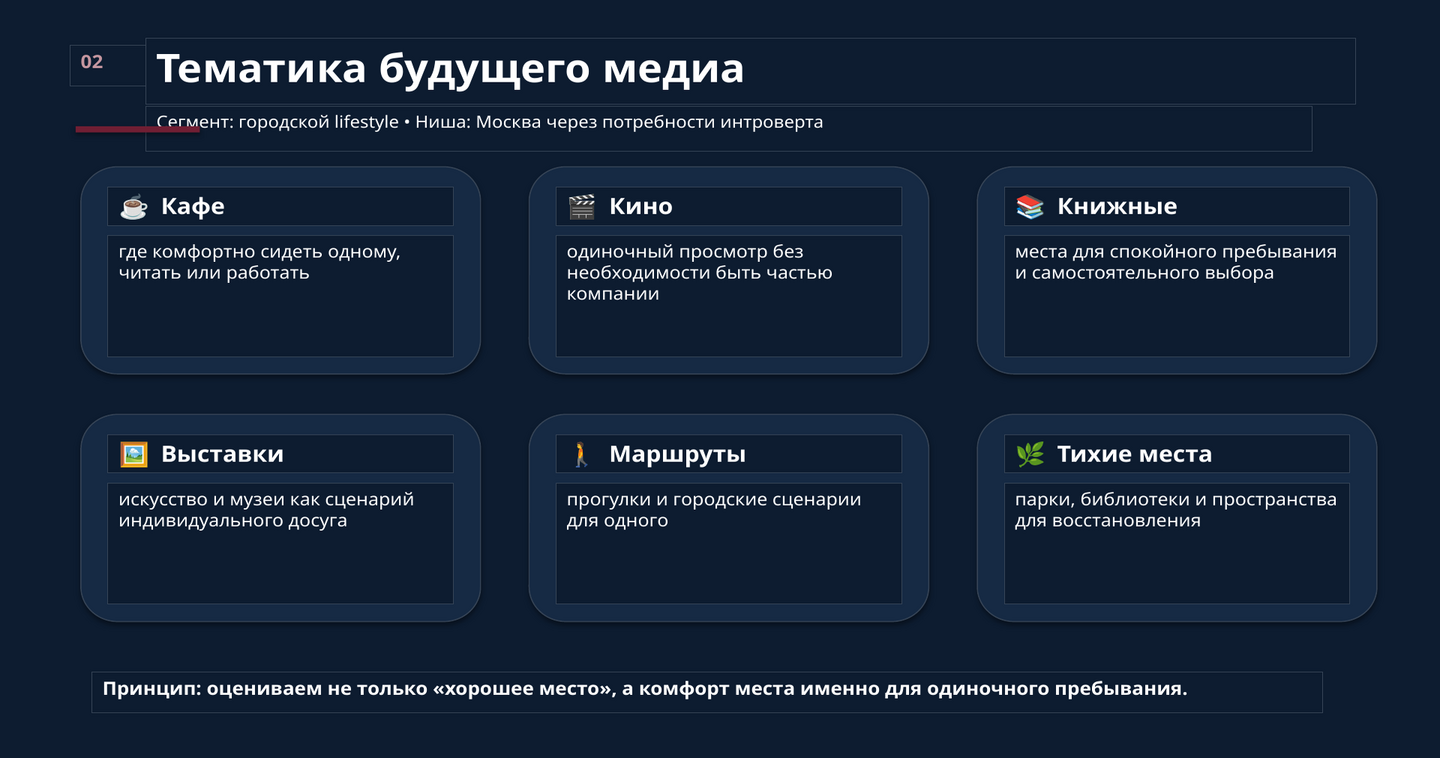Click the stacked books icon beside Книжные
Screen dimensions: 1440x758
pos(1029,206)
